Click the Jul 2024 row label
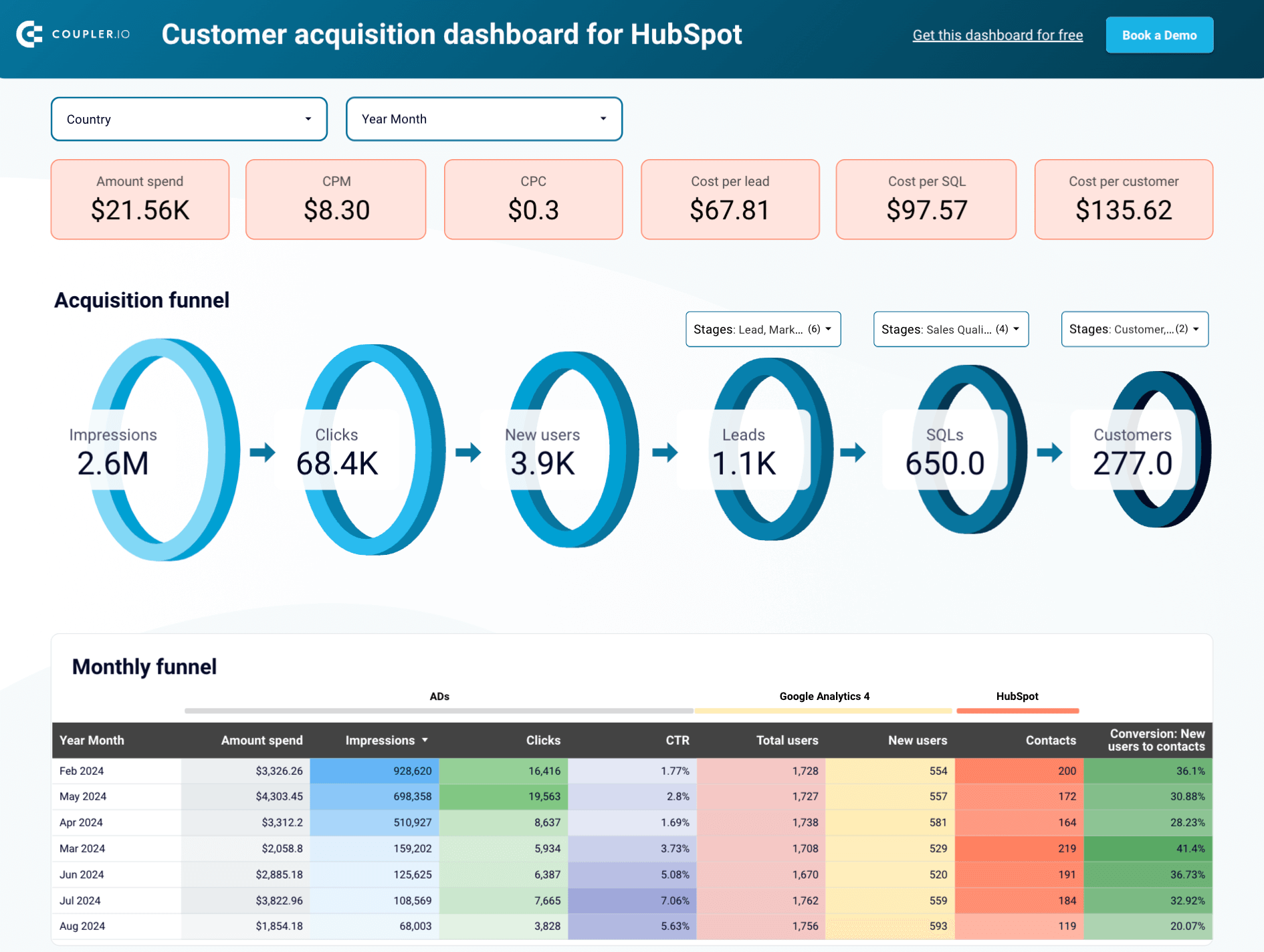Screen dimensions: 1264x952 (x=80, y=901)
